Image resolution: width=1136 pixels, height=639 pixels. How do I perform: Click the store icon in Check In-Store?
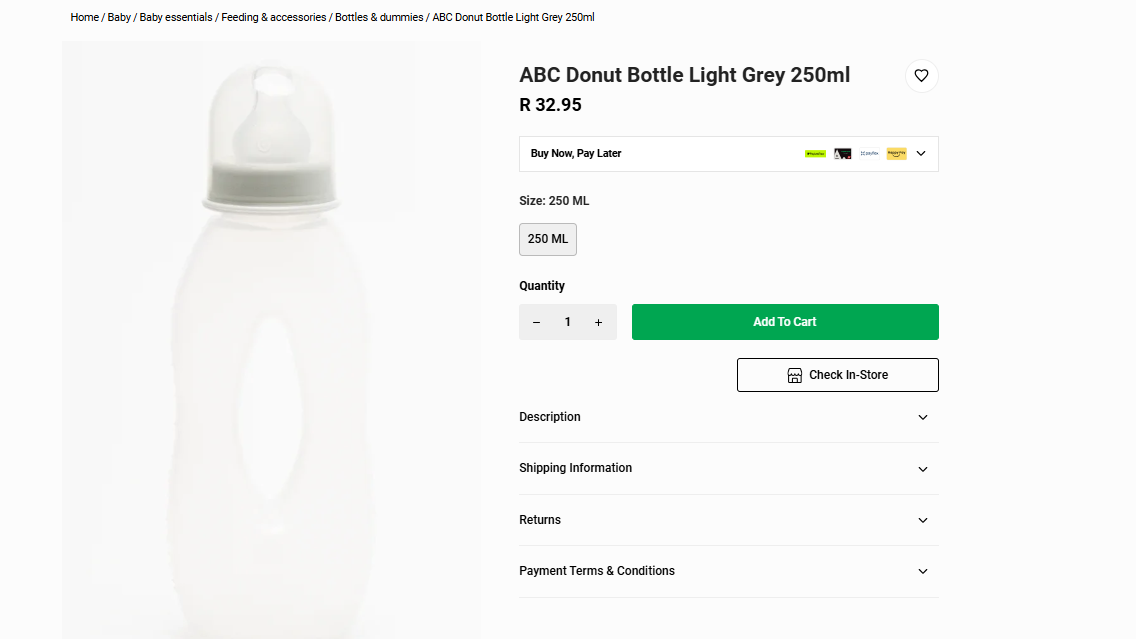pyautogui.click(x=794, y=375)
